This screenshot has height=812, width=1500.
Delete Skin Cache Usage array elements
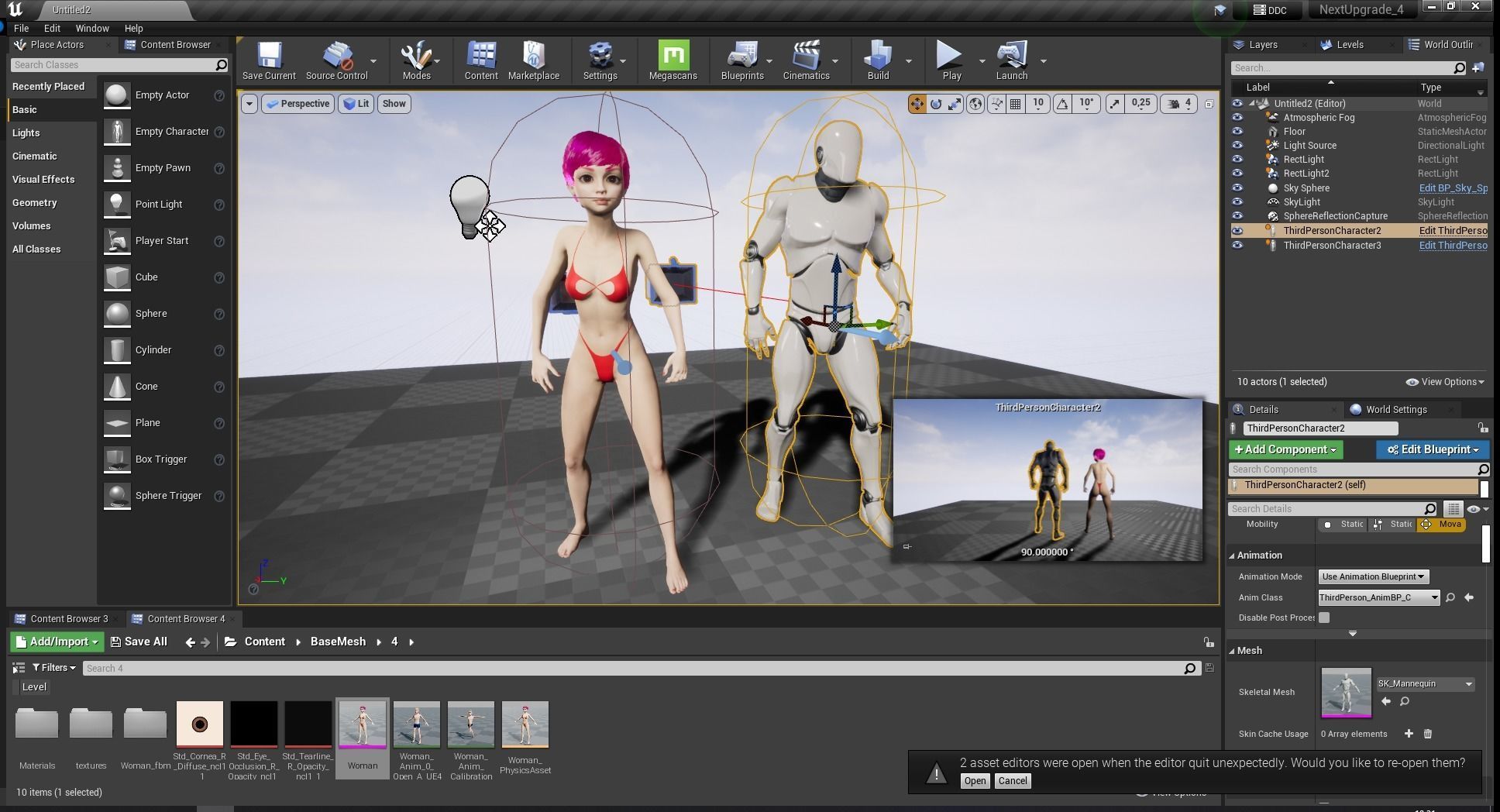click(1428, 734)
